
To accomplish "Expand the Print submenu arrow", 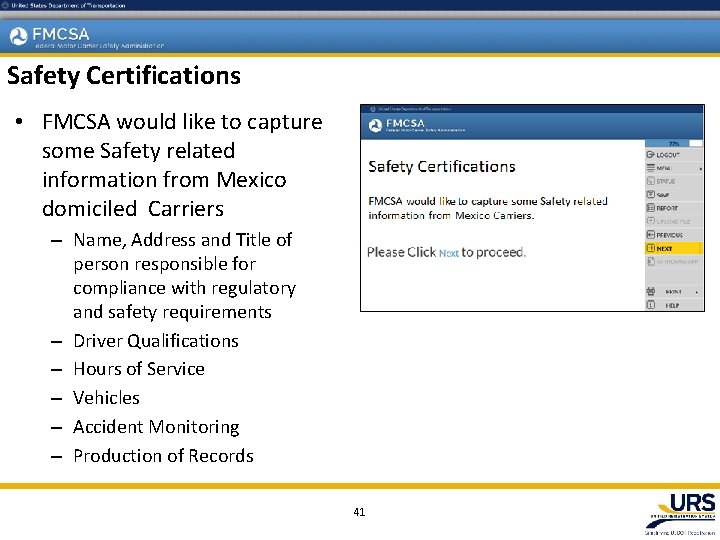I will point(697,292).
